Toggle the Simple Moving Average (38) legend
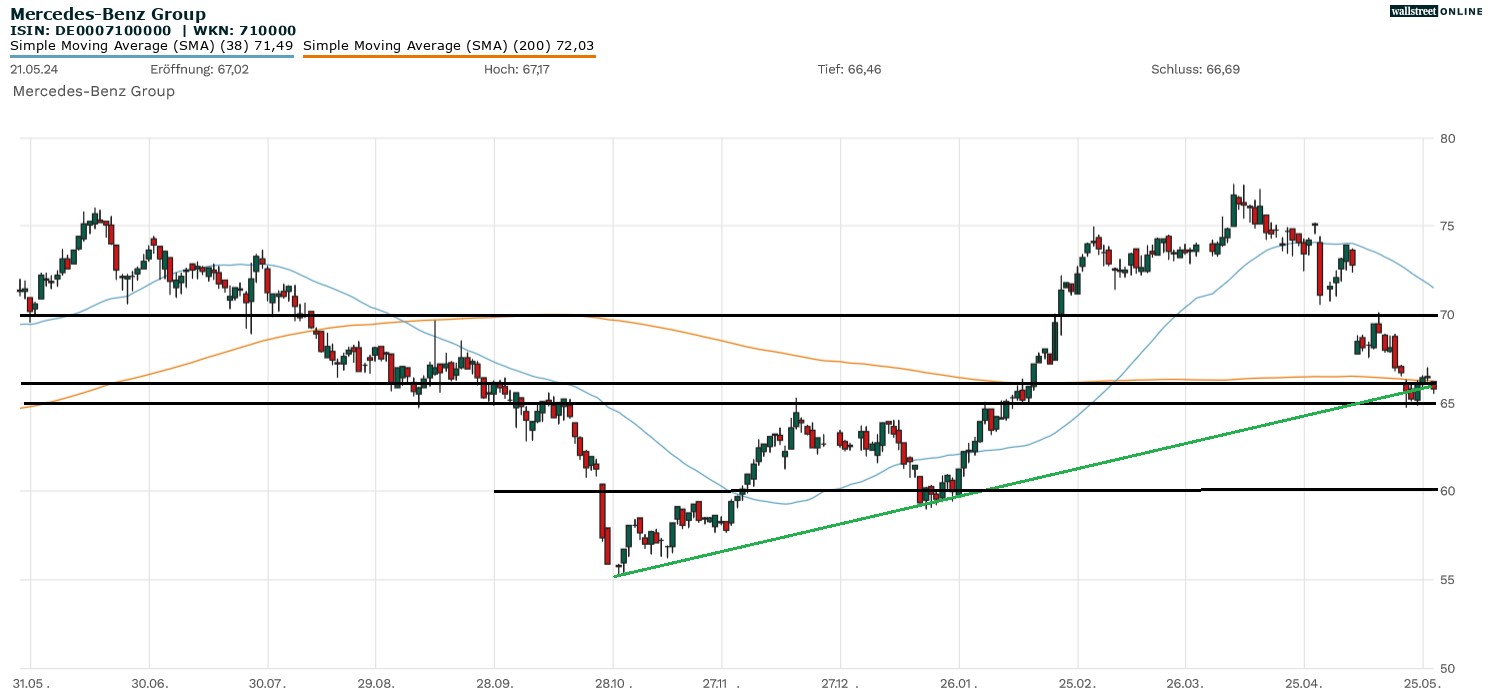Screen dimensions: 1490x689 (151, 45)
